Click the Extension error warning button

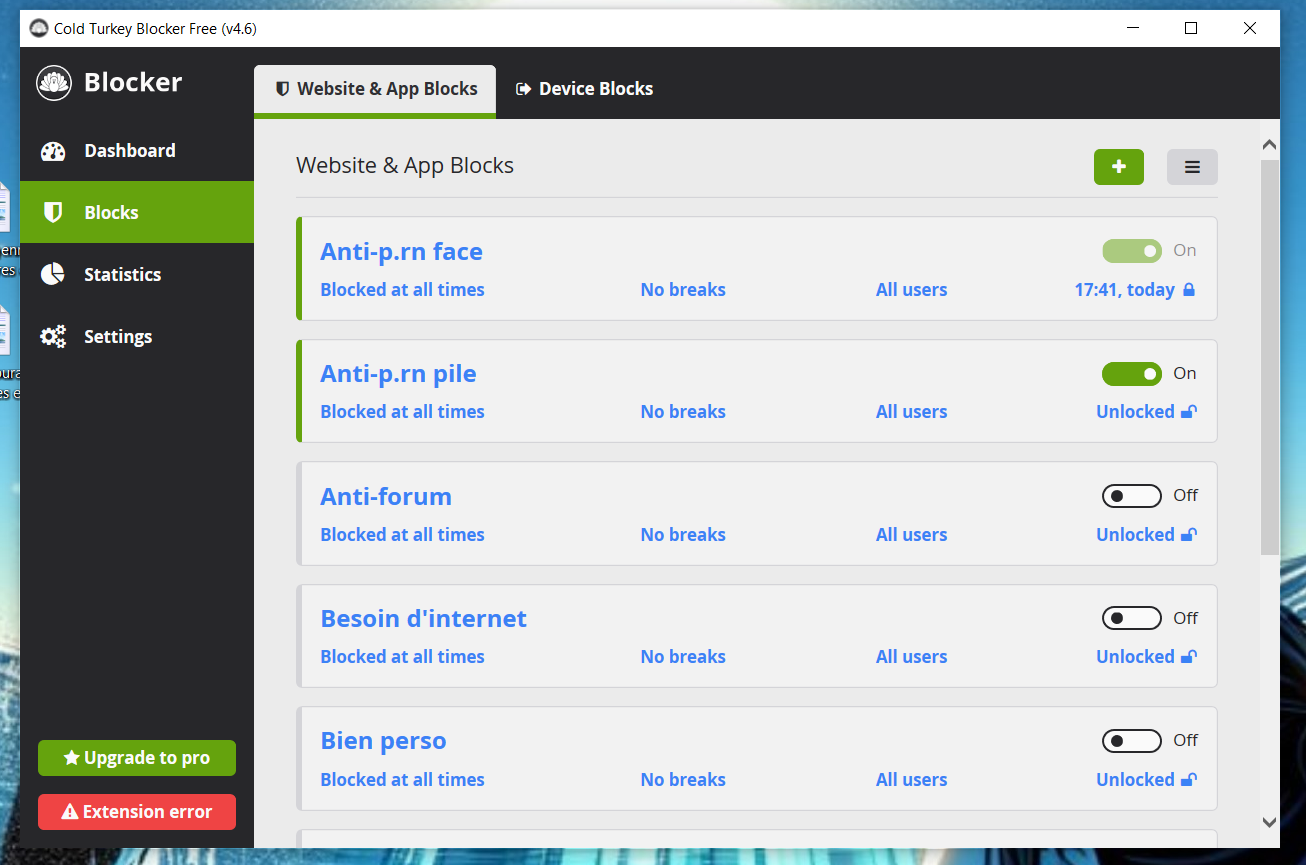point(137,812)
